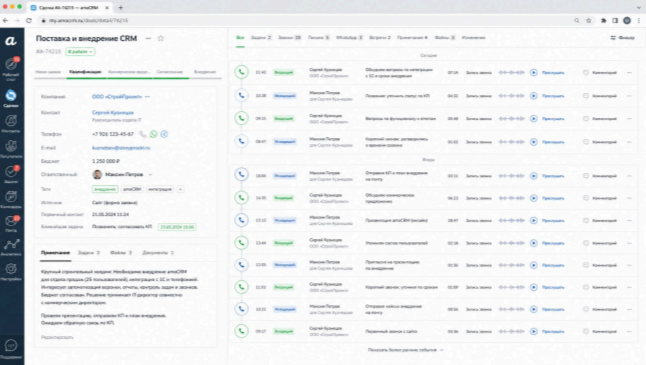Open the Календарь section in the sidebar
Screen dimensions: 646x365
point(11,199)
